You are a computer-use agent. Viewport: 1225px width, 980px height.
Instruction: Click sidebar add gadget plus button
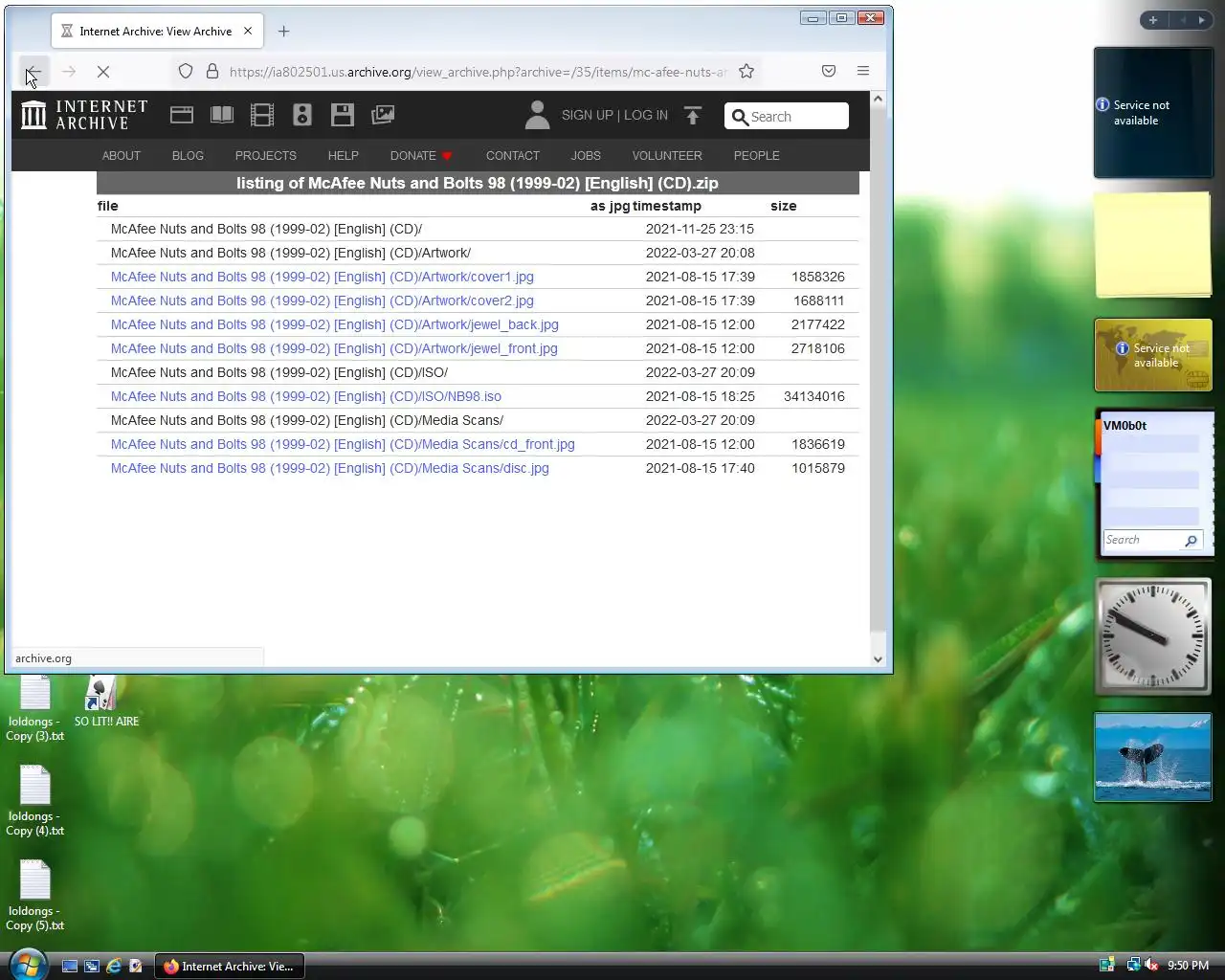1153,20
